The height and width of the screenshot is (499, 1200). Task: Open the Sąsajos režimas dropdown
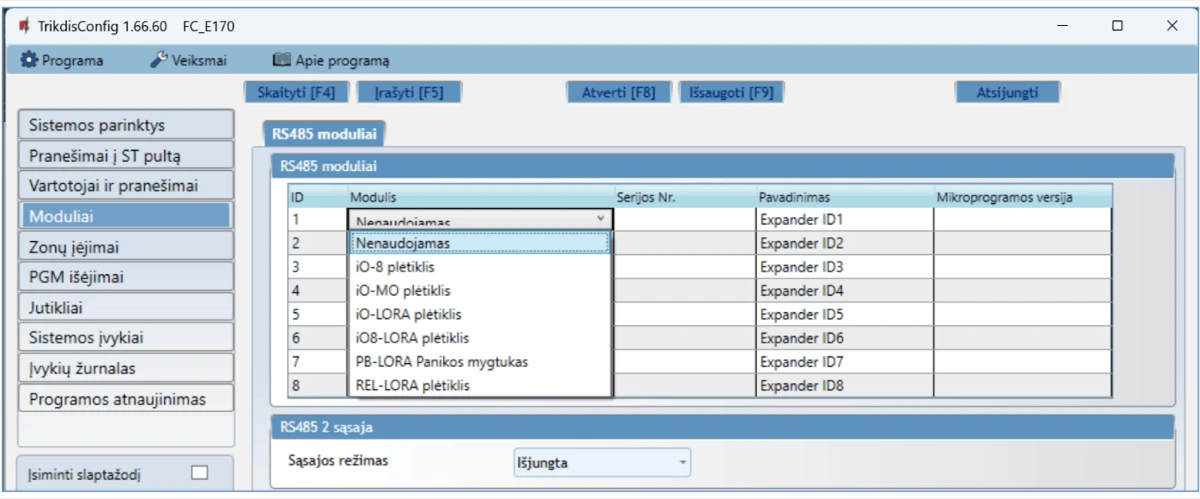(601, 463)
